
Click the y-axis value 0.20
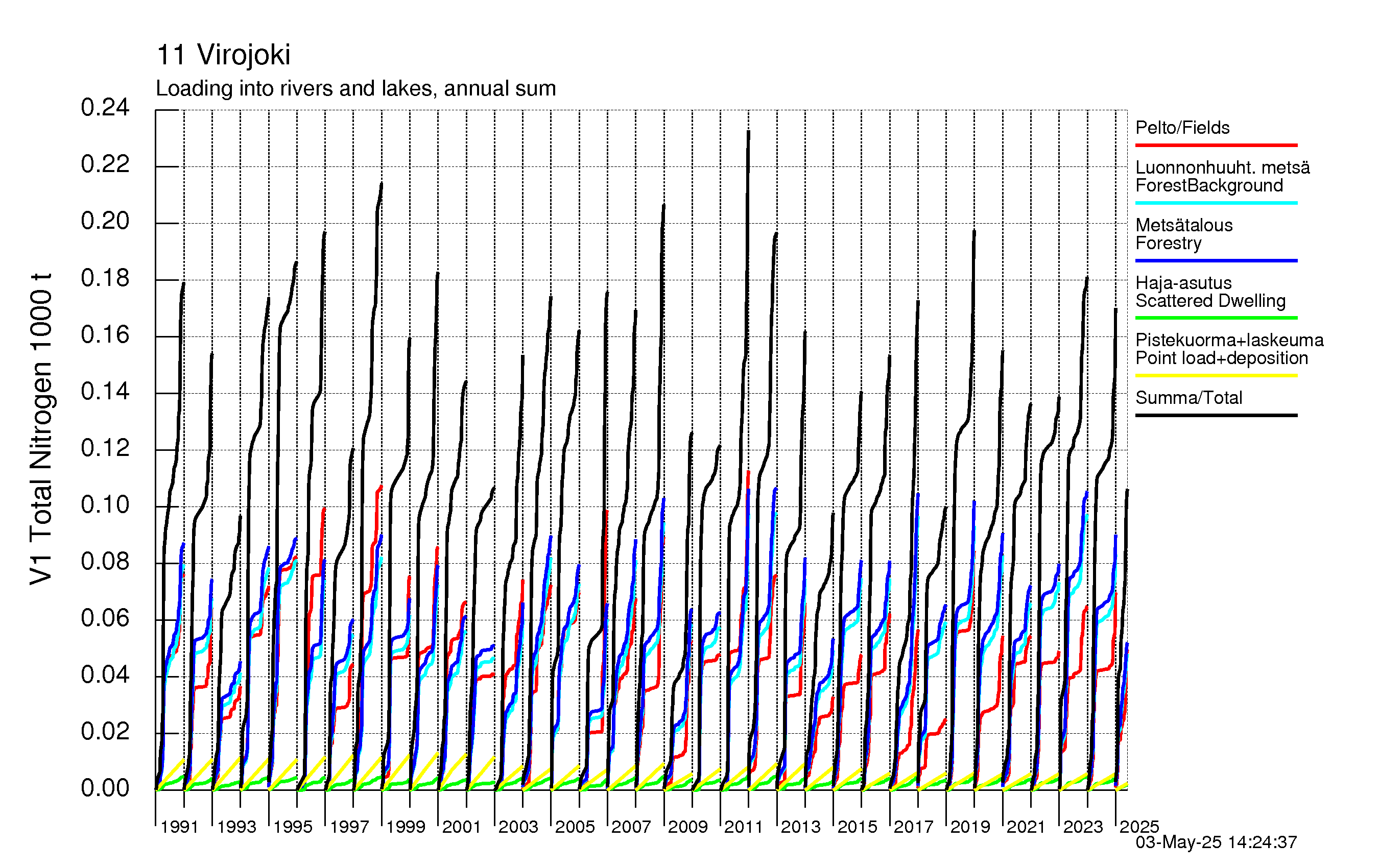click(105, 221)
